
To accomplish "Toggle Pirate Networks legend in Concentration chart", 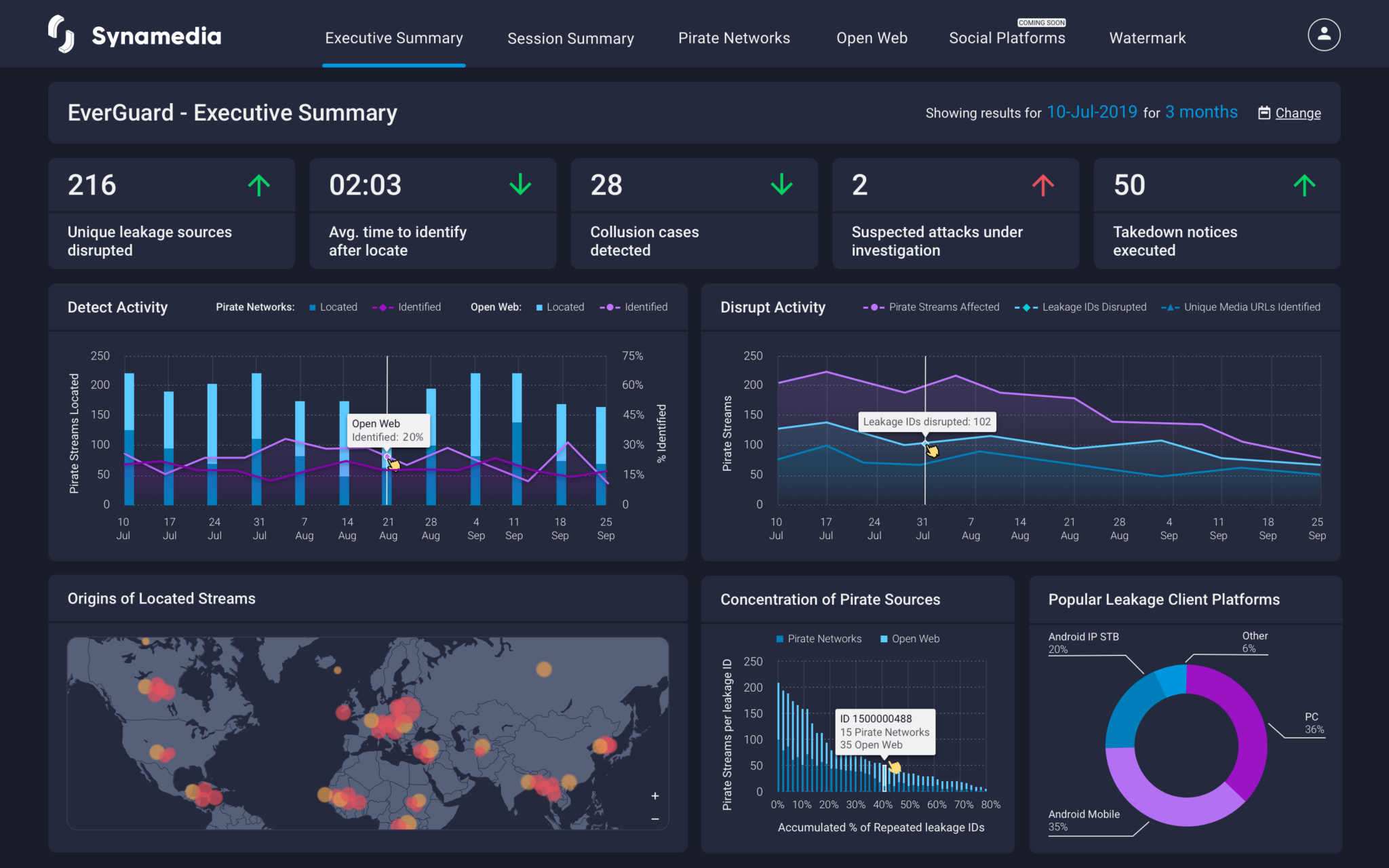I will point(819,639).
